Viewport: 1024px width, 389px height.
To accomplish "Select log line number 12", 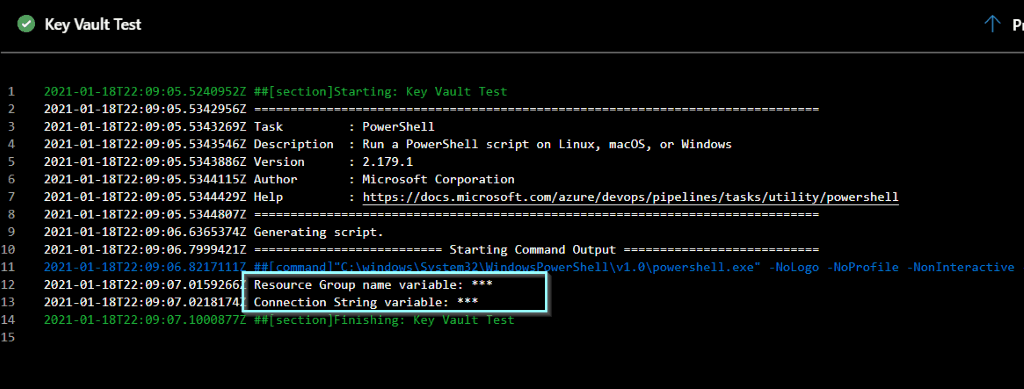I will [x=8, y=285].
